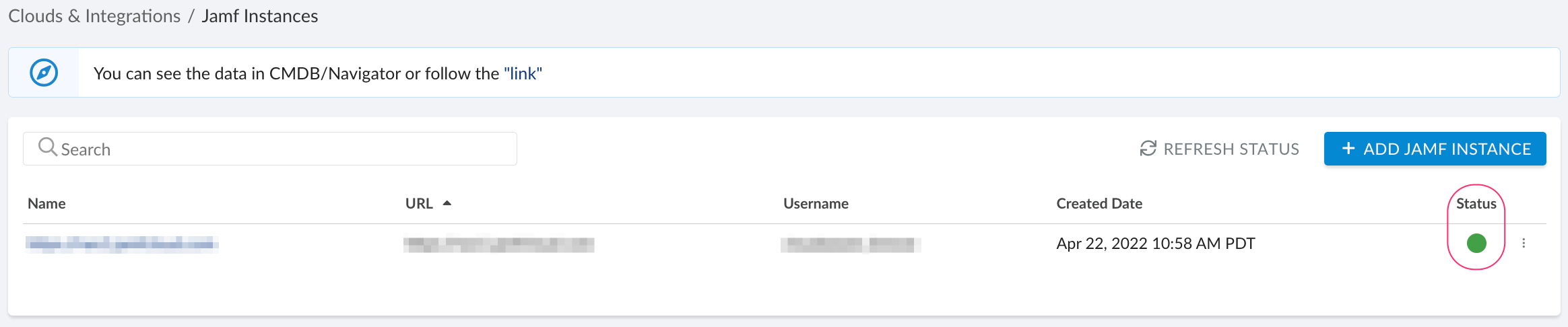Click the circular arrows refresh icon
The width and height of the screenshot is (1568, 327).
[x=1148, y=149]
